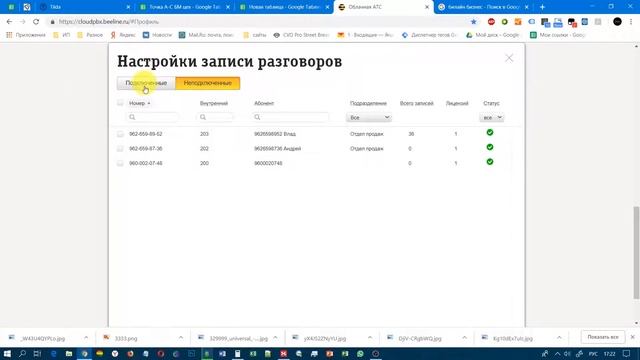
Task: Tick the select-all checkbox in table header
Action: tap(120, 103)
